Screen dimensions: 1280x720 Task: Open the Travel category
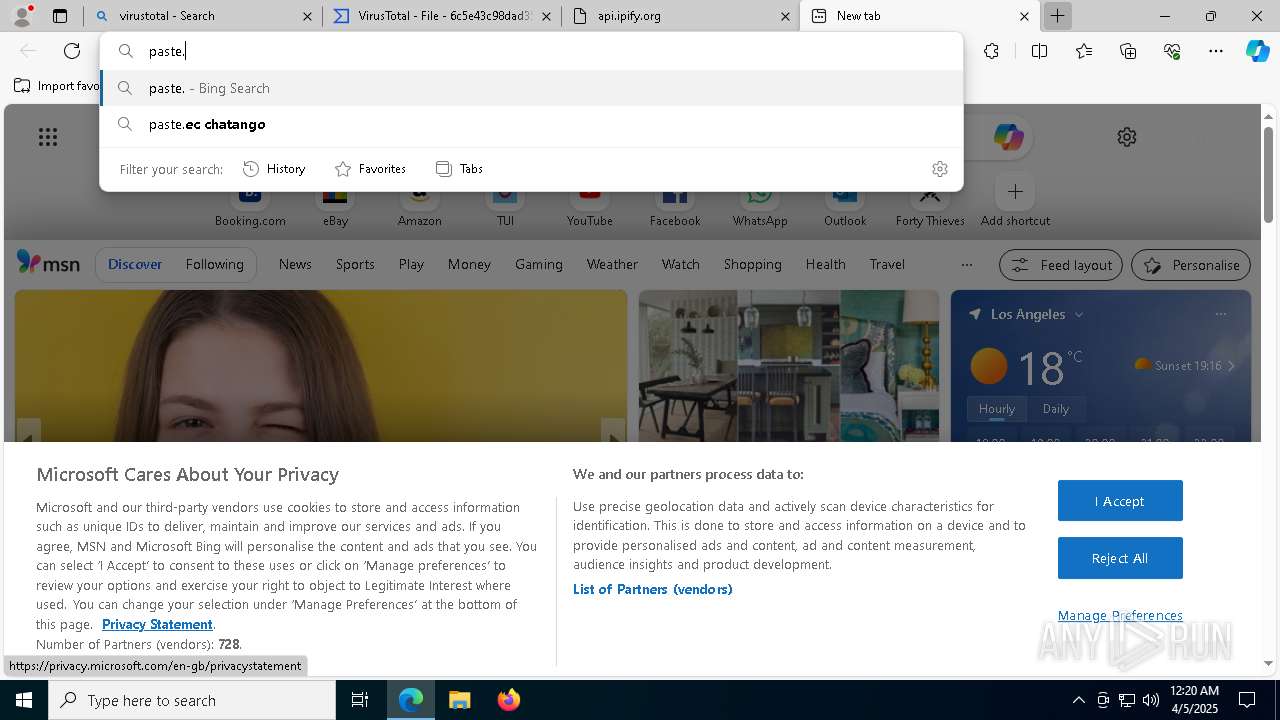click(887, 264)
